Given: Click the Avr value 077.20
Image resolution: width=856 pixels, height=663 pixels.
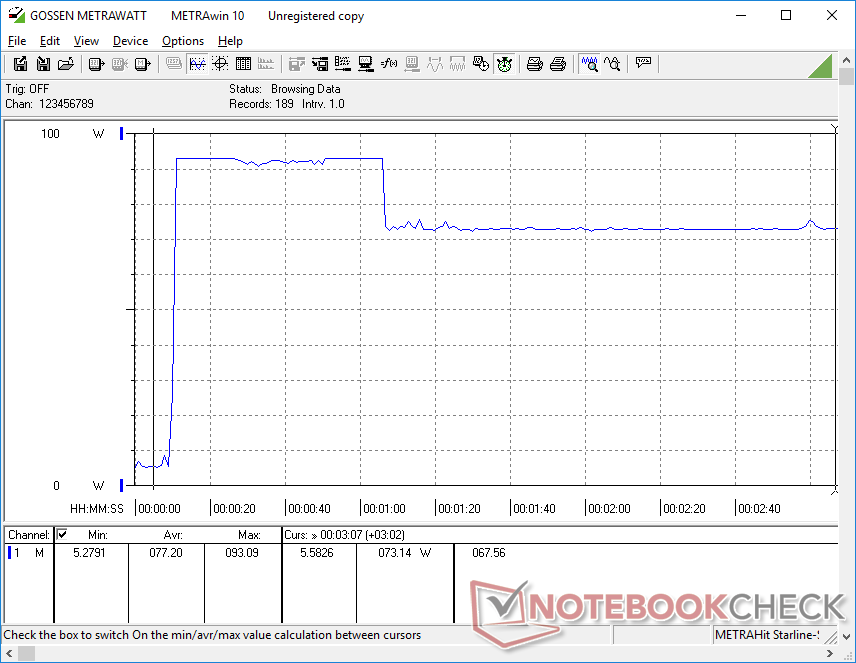Looking at the screenshot, I should (166, 553).
